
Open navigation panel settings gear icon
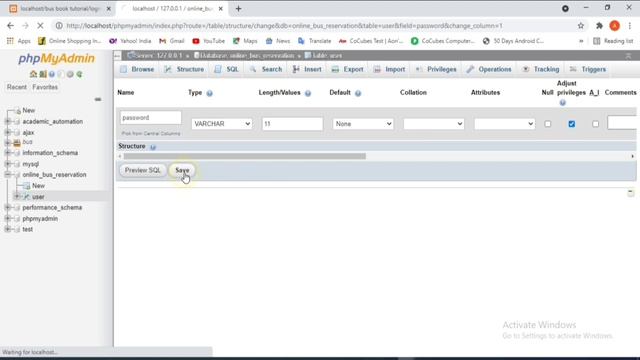[70, 74]
